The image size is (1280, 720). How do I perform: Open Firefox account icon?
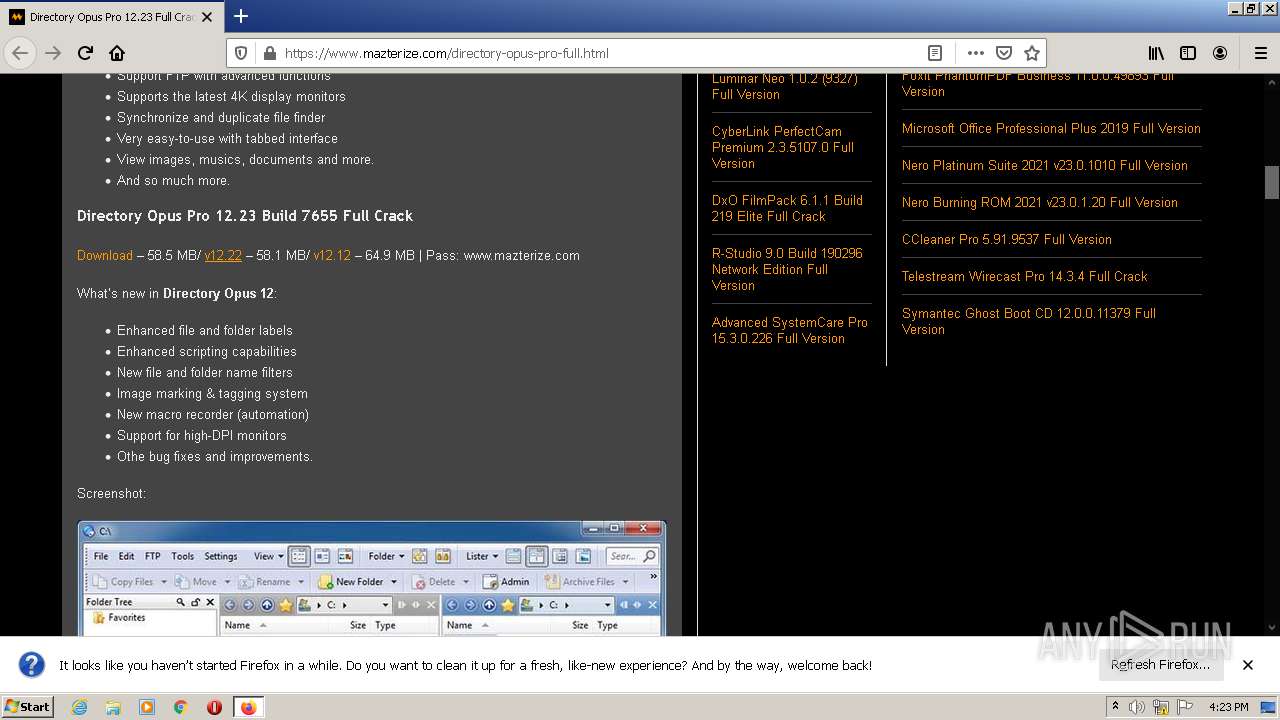click(x=1220, y=53)
